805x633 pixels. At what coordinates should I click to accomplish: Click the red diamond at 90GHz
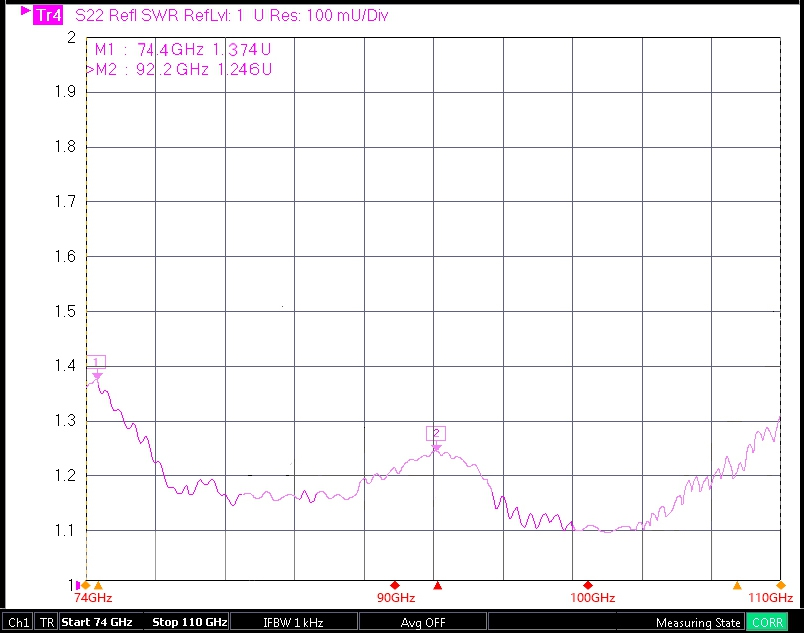click(395, 585)
